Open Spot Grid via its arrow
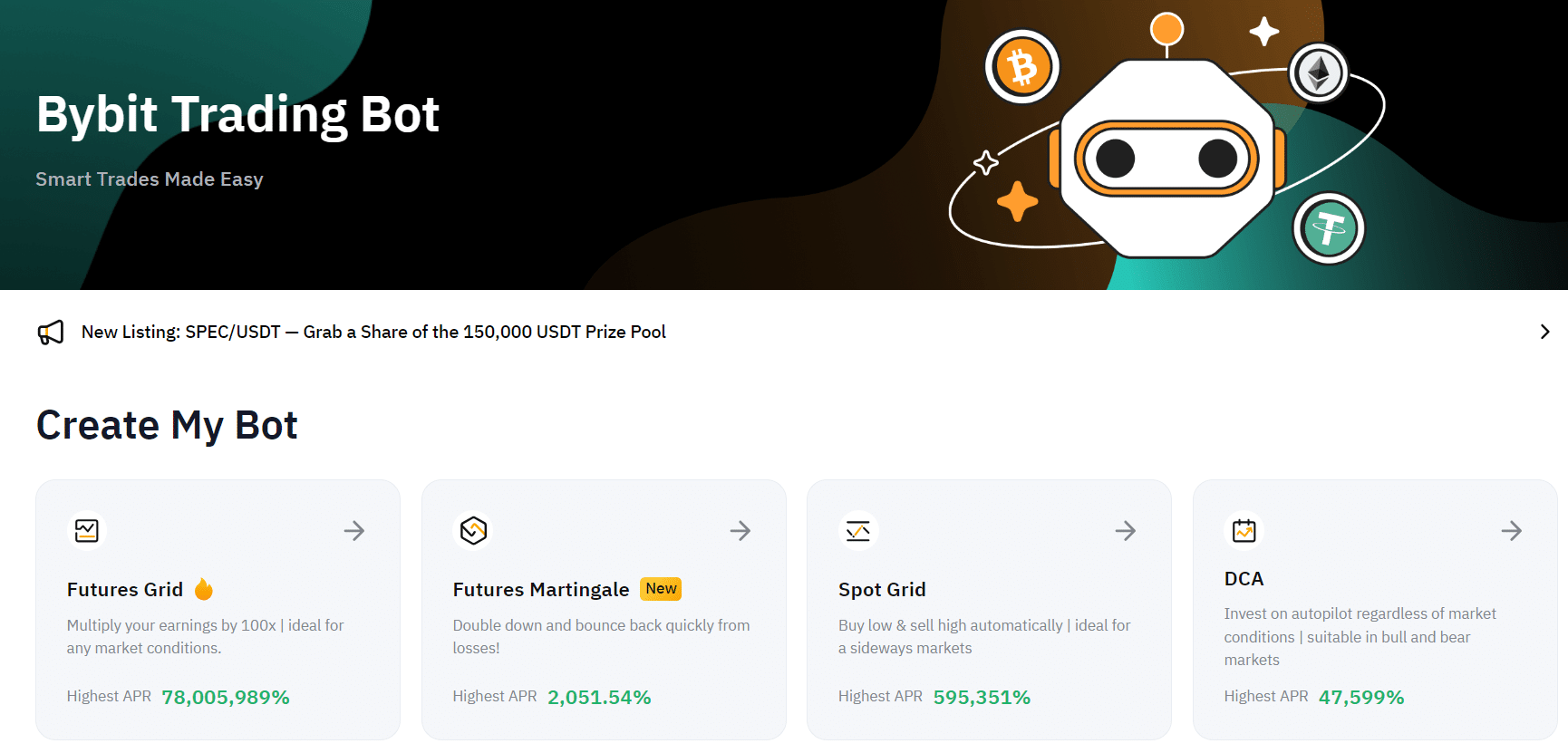The height and width of the screenshot is (753, 1568). click(1126, 531)
